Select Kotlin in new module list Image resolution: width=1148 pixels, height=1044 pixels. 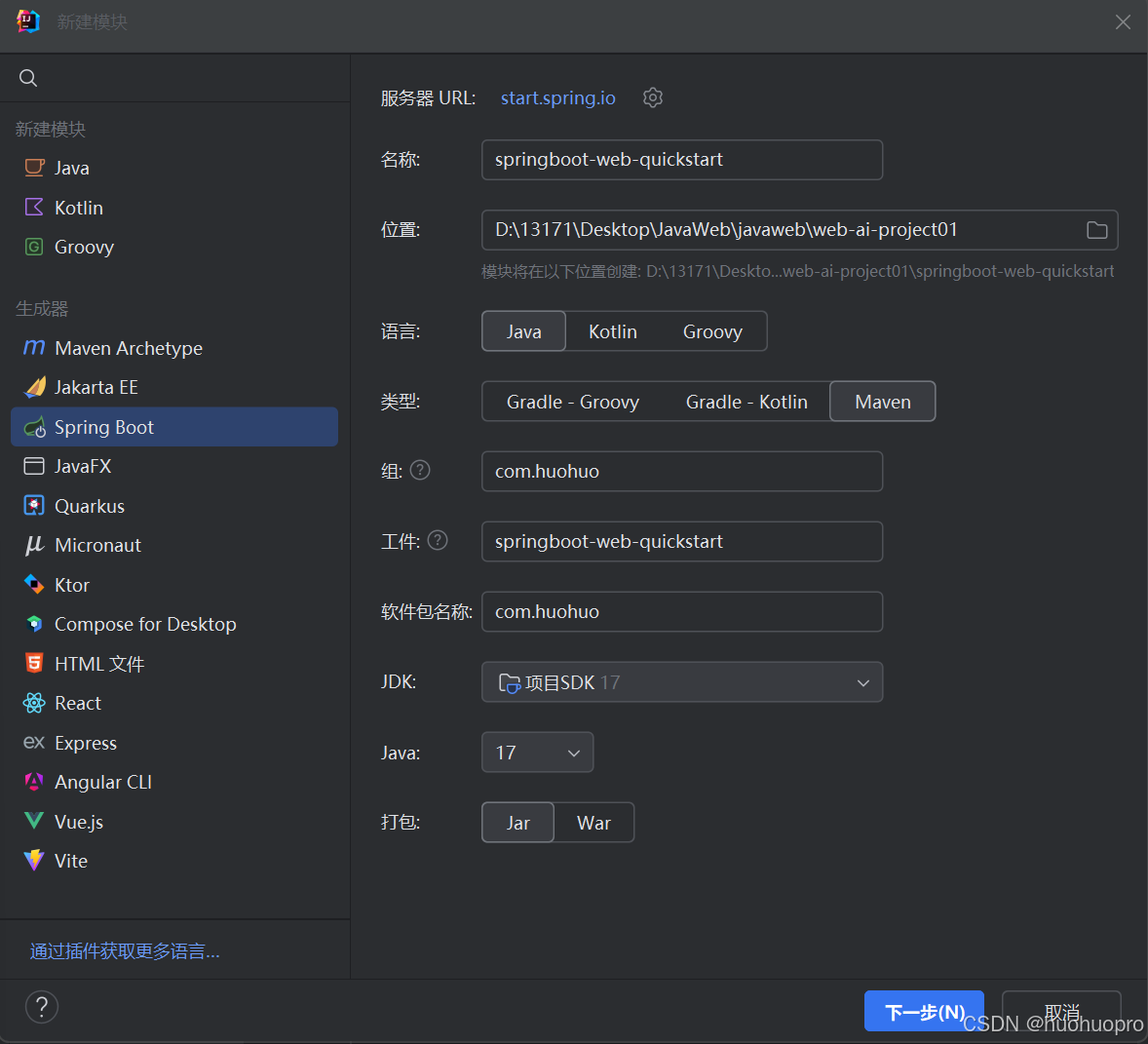coord(174,208)
